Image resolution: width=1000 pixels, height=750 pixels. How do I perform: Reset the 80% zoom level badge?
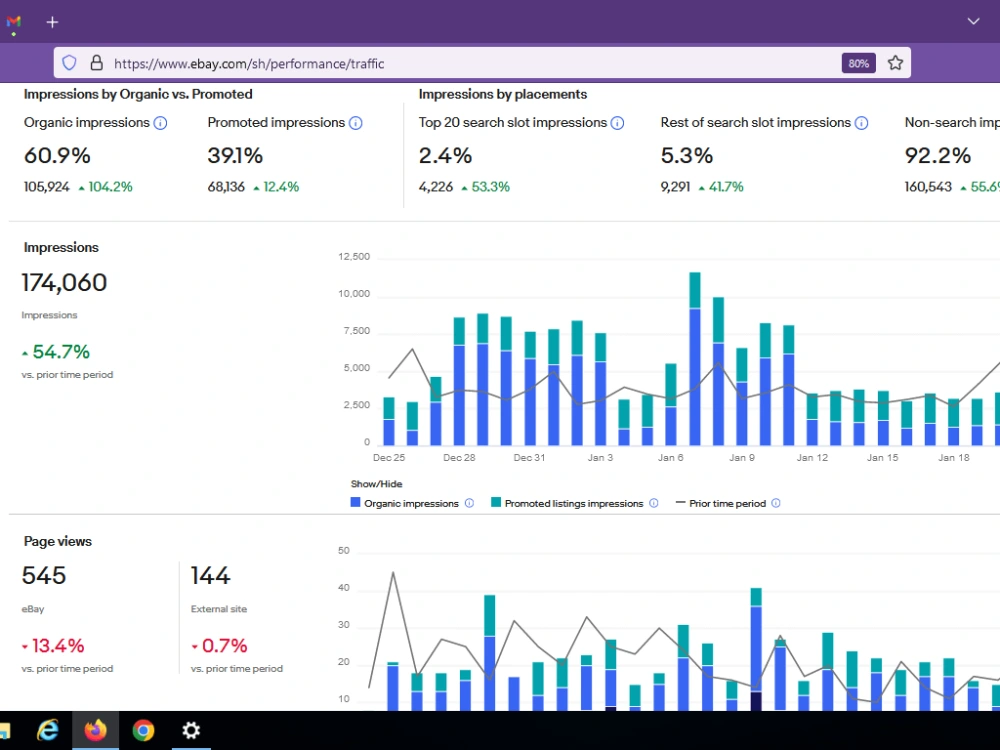(x=858, y=63)
